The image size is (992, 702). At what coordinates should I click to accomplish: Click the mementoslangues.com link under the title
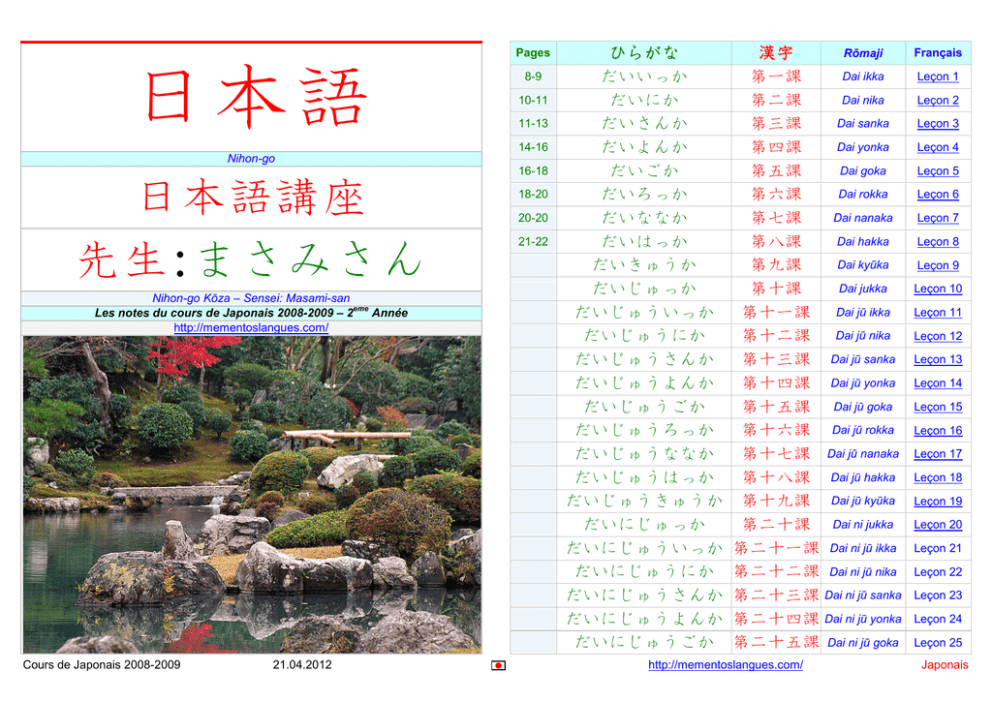pyautogui.click(x=251, y=327)
